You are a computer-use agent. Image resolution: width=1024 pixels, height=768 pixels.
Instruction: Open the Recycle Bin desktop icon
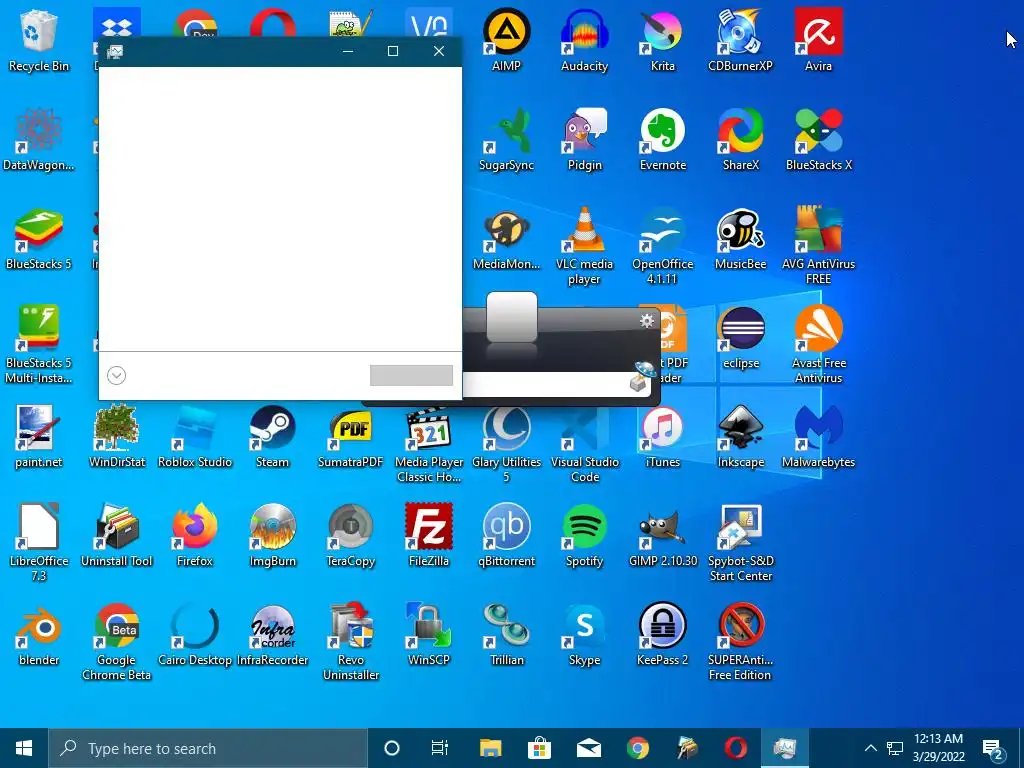tap(39, 39)
